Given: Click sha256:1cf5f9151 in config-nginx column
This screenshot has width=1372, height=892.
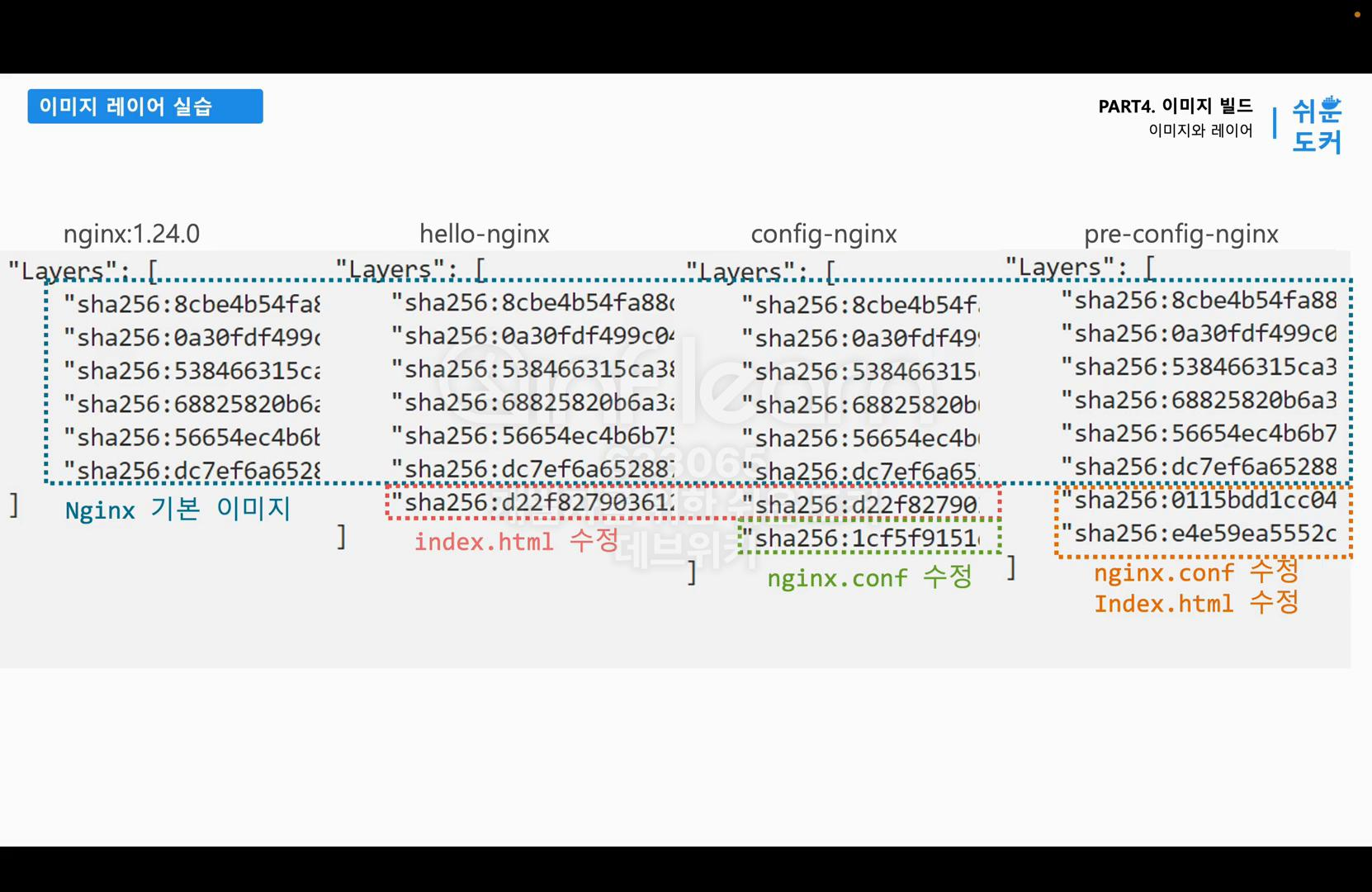Looking at the screenshot, I should [x=861, y=539].
